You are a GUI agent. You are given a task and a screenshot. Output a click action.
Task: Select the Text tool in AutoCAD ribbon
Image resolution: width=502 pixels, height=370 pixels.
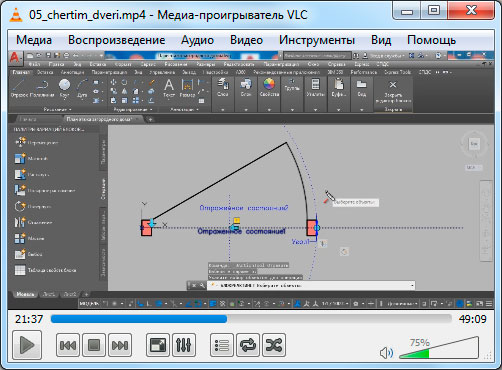[169, 88]
